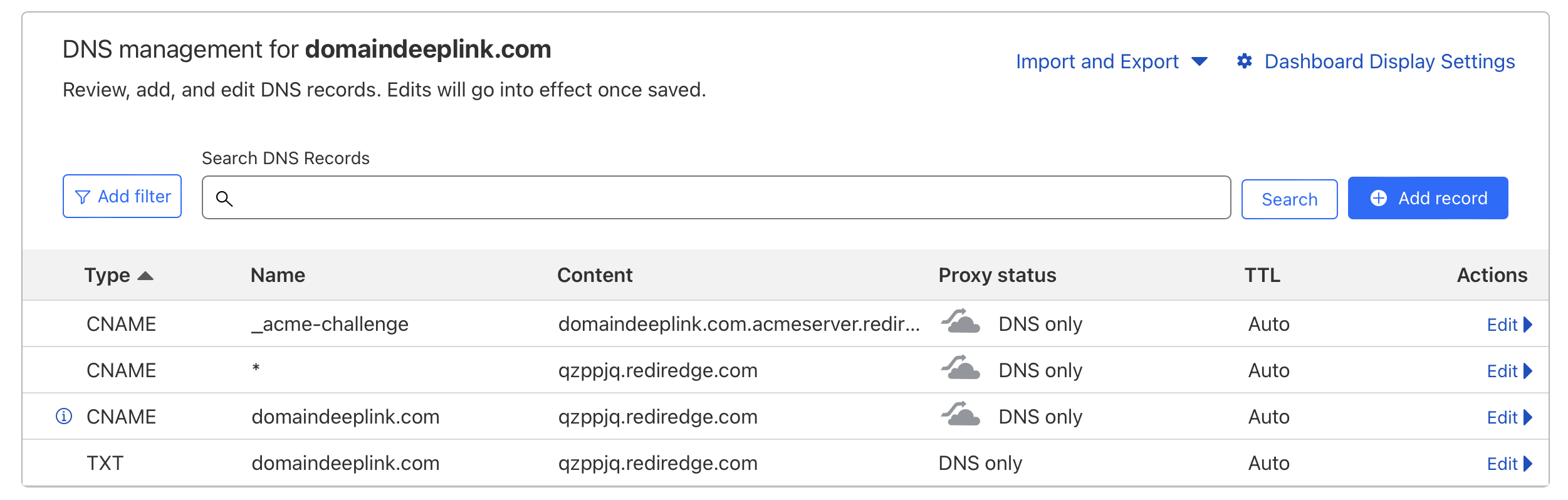1568x500 pixels.
Task: Expand Edit for the wildcard CNAME record
Action: 1509,371
